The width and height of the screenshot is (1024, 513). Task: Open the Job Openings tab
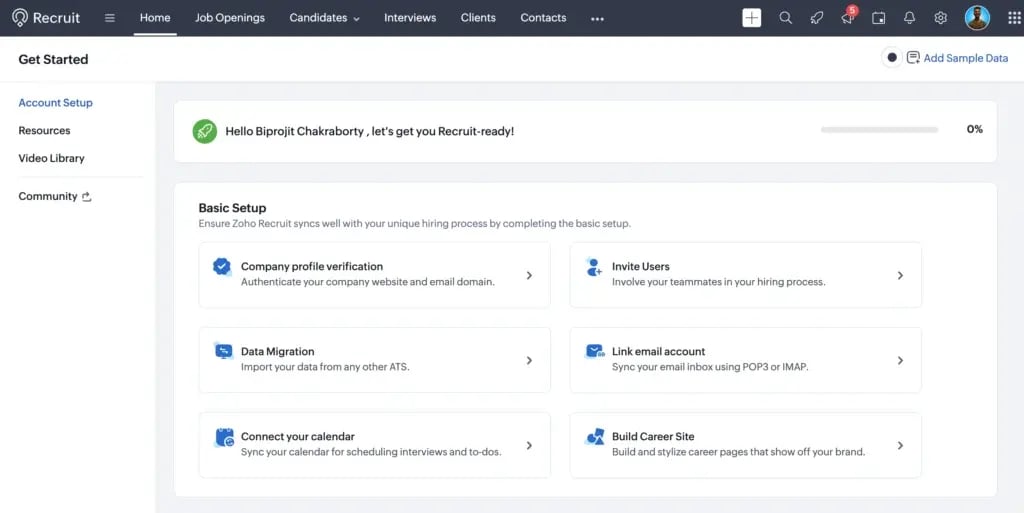coord(230,18)
